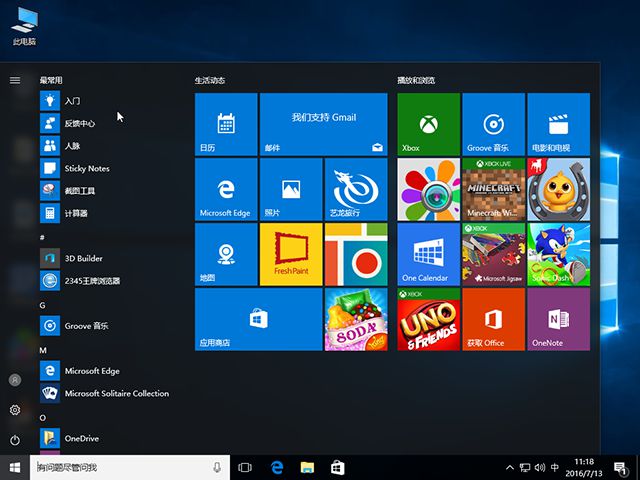Open the Xbox tile

point(428,124)
